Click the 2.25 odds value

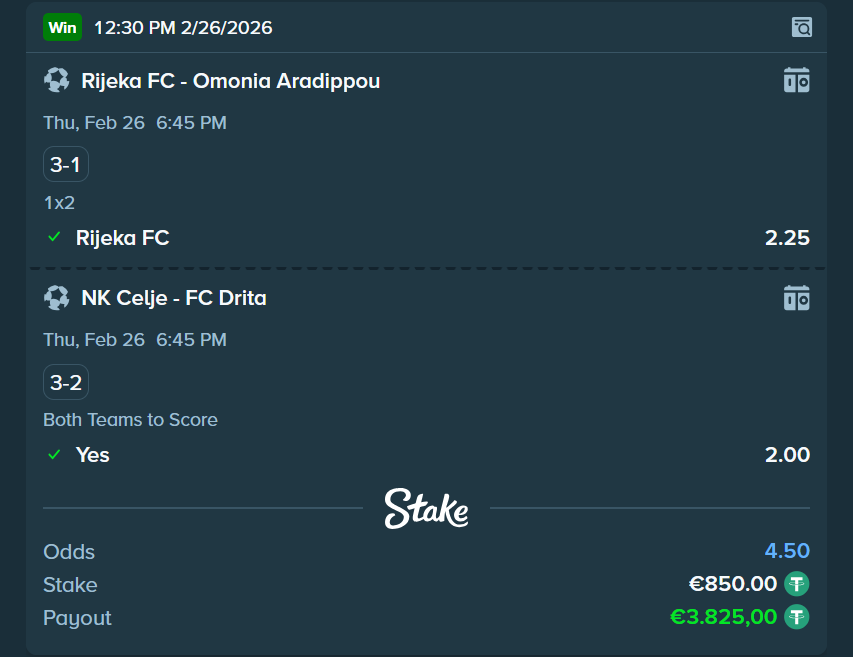point(787,238)
